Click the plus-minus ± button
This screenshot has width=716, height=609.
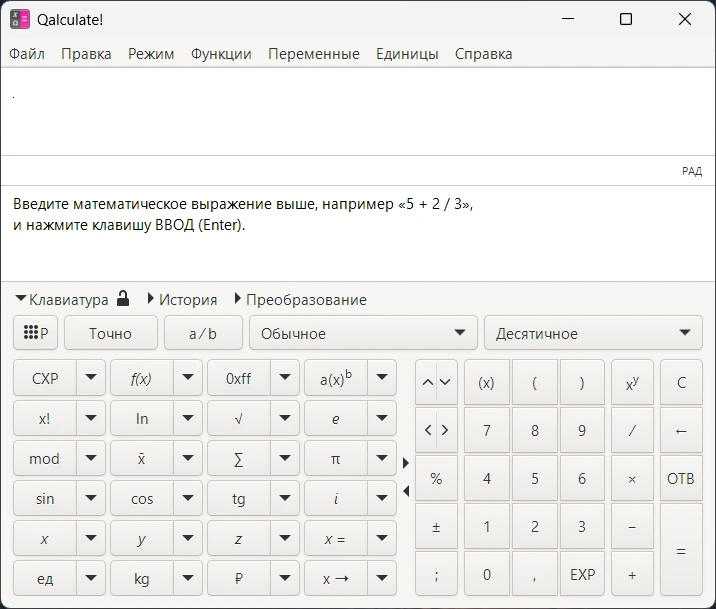pos(436,526)
